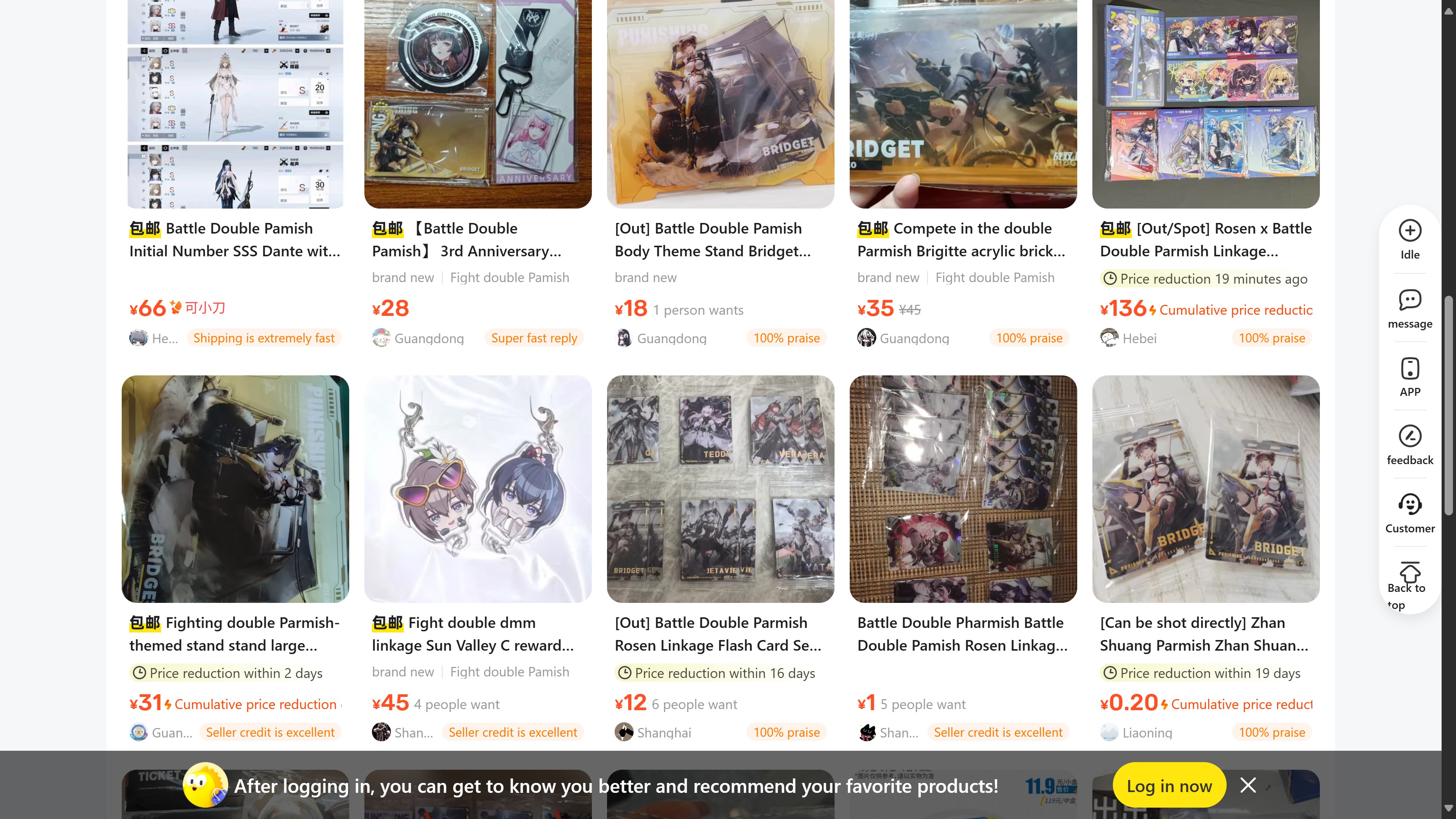The width and height of the screenshot is (1456, 819).
Task: Open the Rosen flash card set thumbnail
Action: tap(720, 489)
